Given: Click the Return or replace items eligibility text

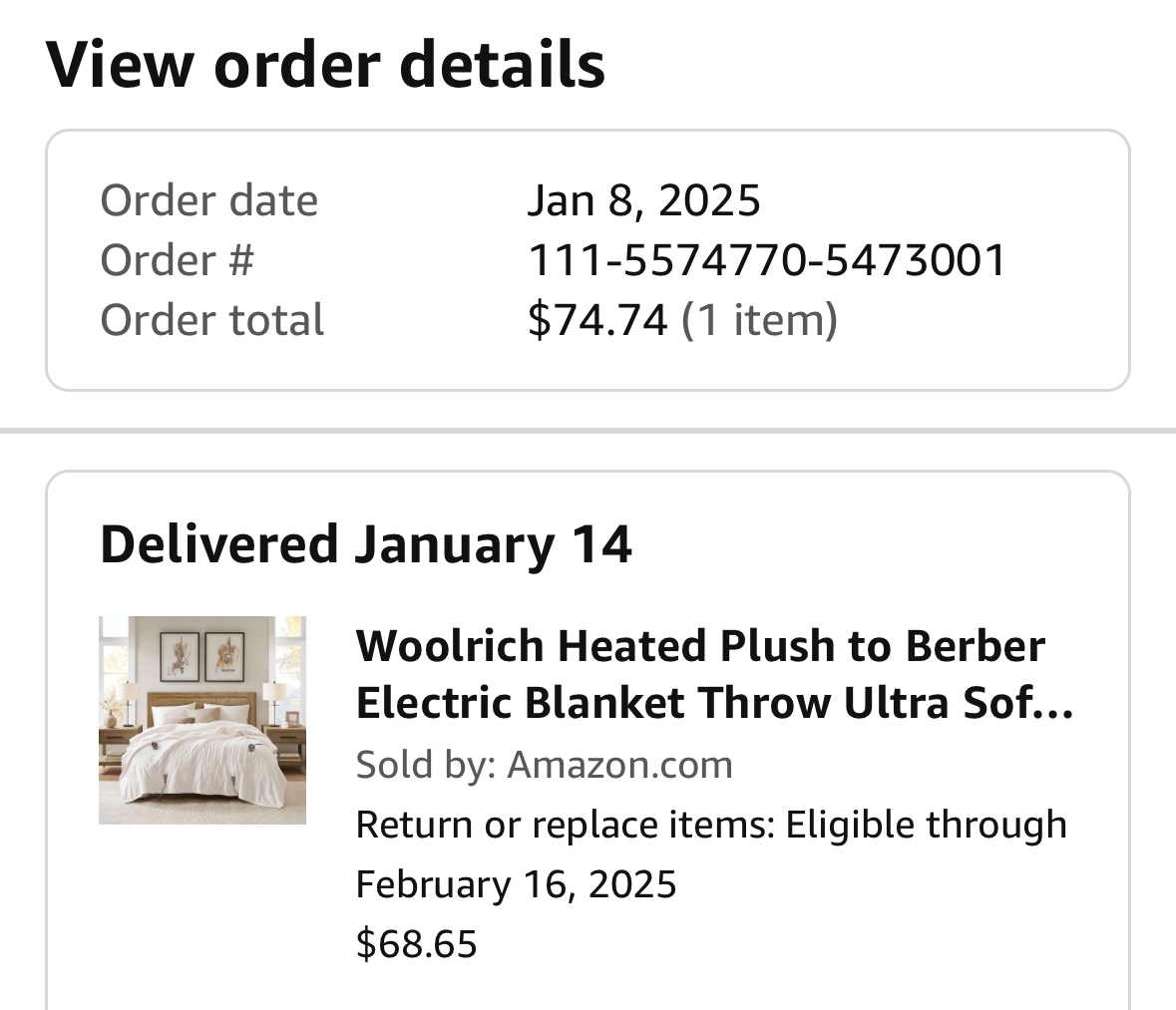Looking at the screenshot, I should click(x=711, y=825).
